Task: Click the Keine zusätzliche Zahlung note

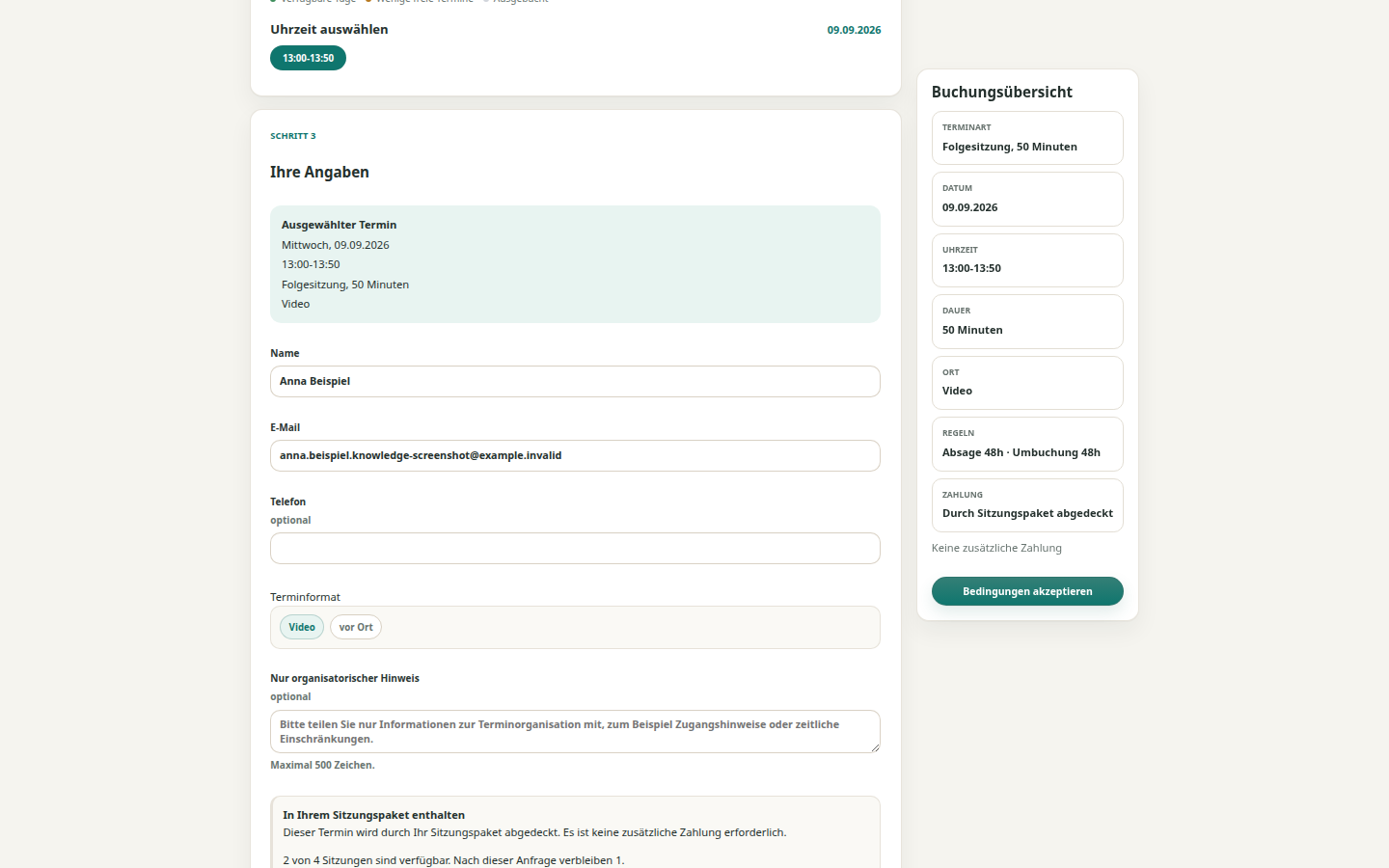Action: click(x=996, y=548)
